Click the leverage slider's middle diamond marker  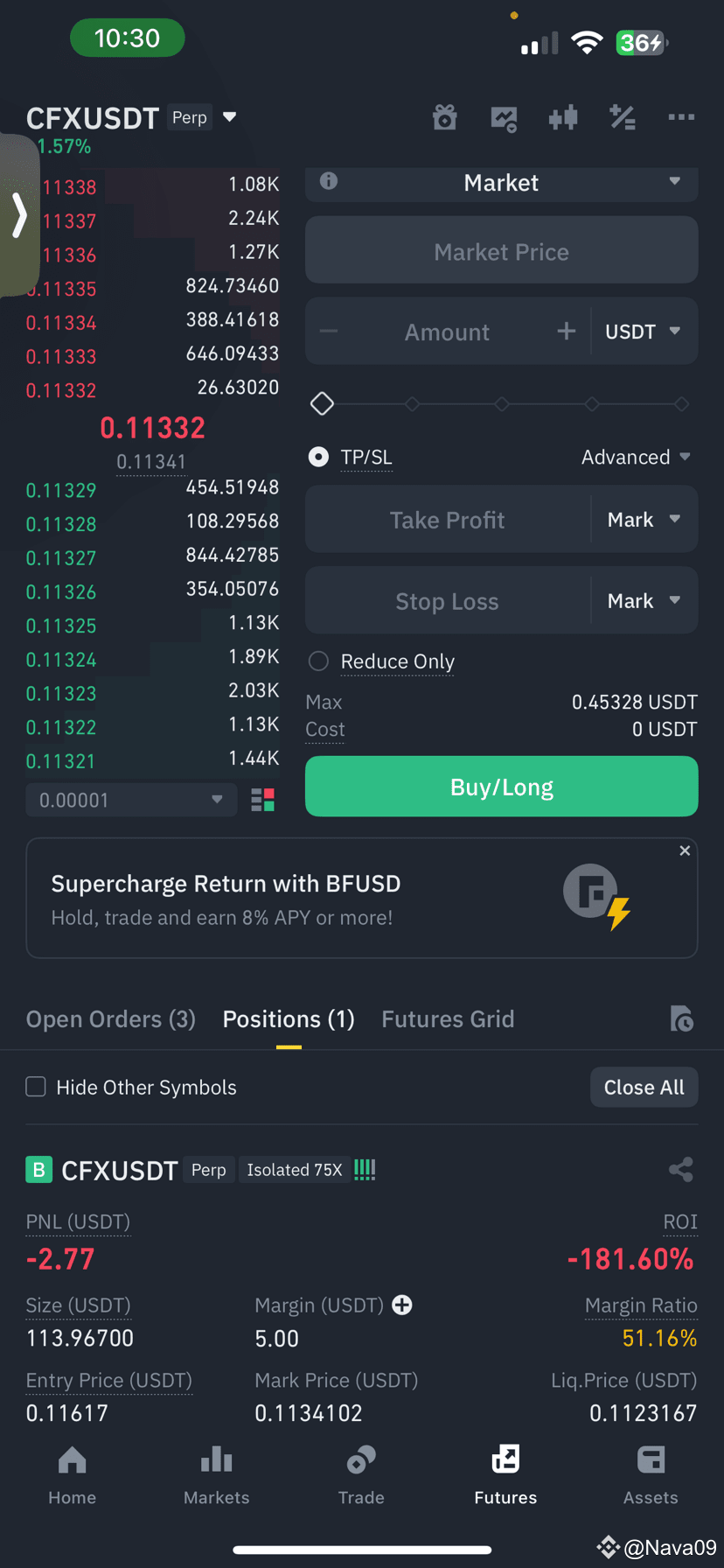tap(502, 404)
